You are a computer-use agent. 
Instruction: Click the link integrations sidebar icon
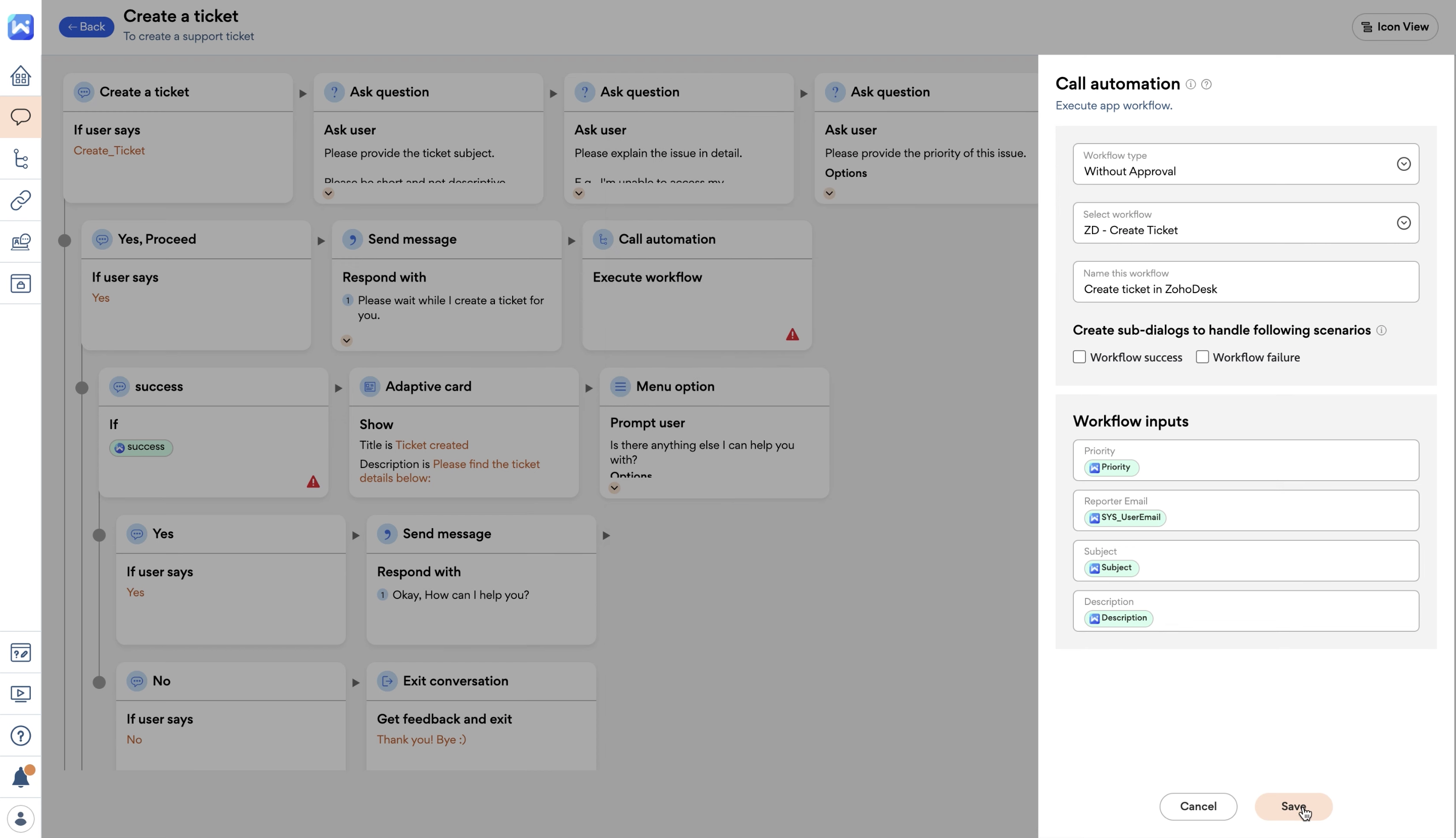[21, 200]
